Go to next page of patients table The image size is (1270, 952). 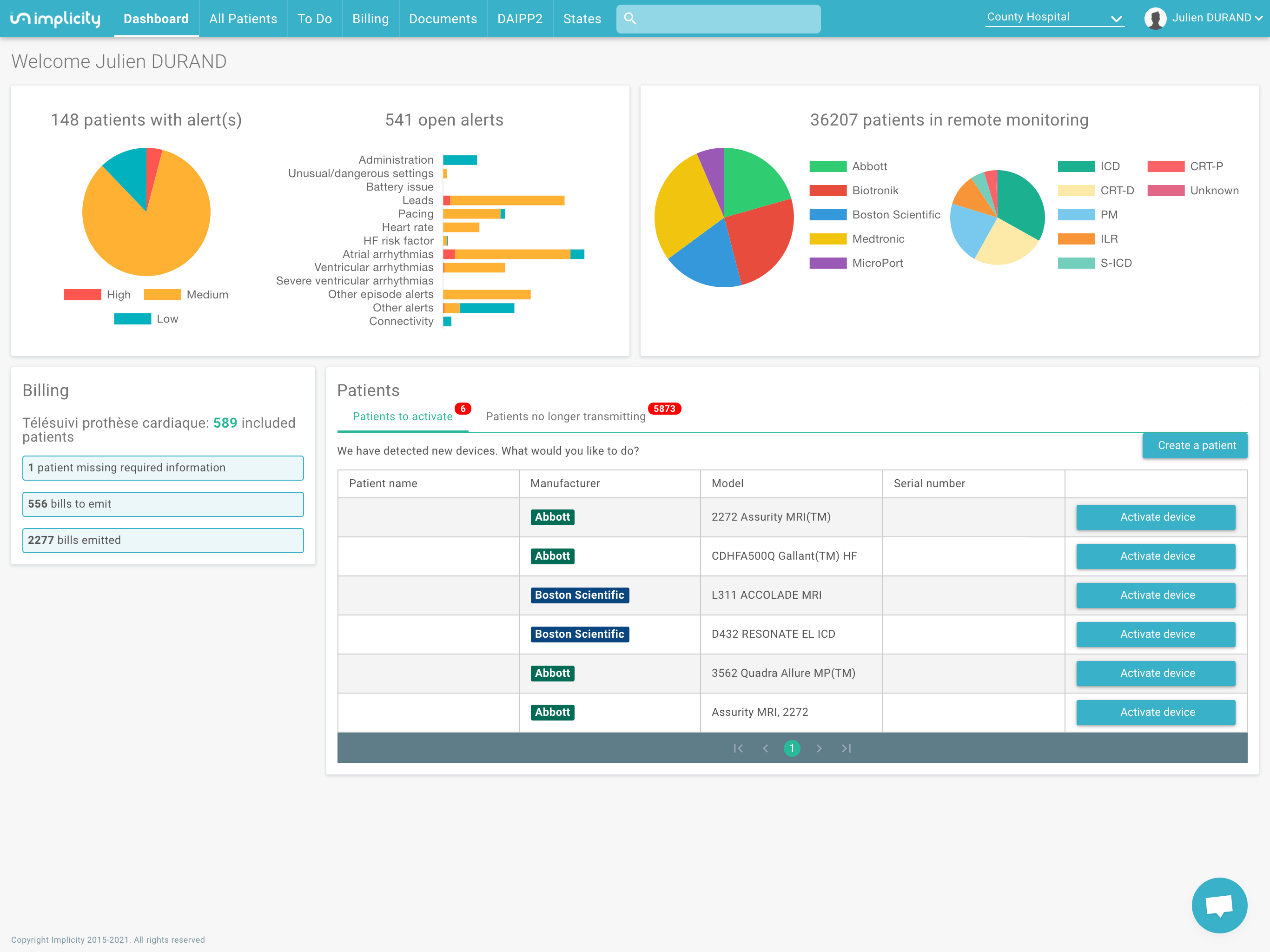[819, 748]
